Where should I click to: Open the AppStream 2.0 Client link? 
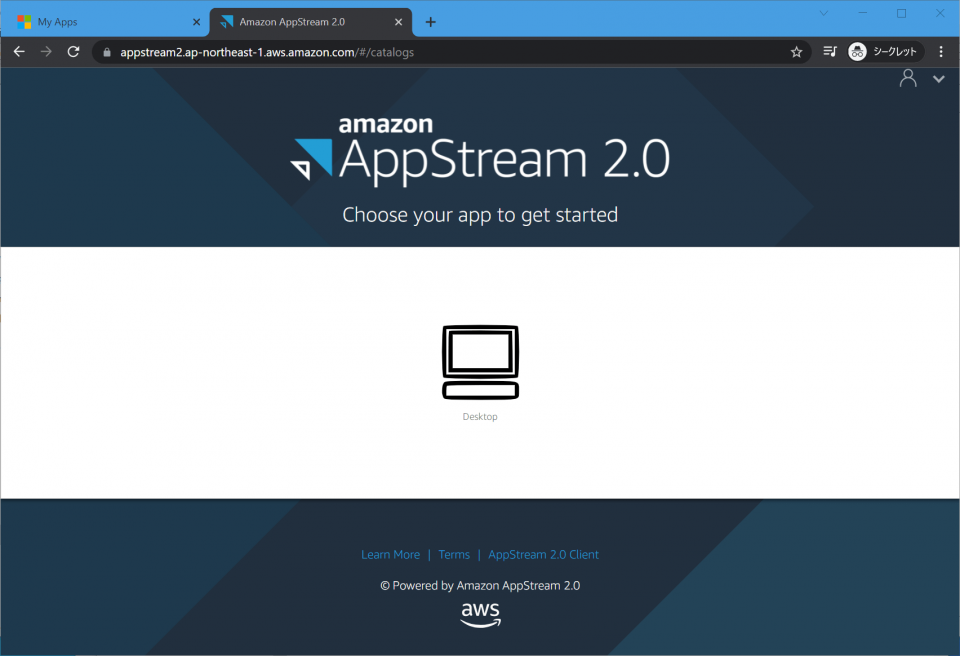pos(544,554)
